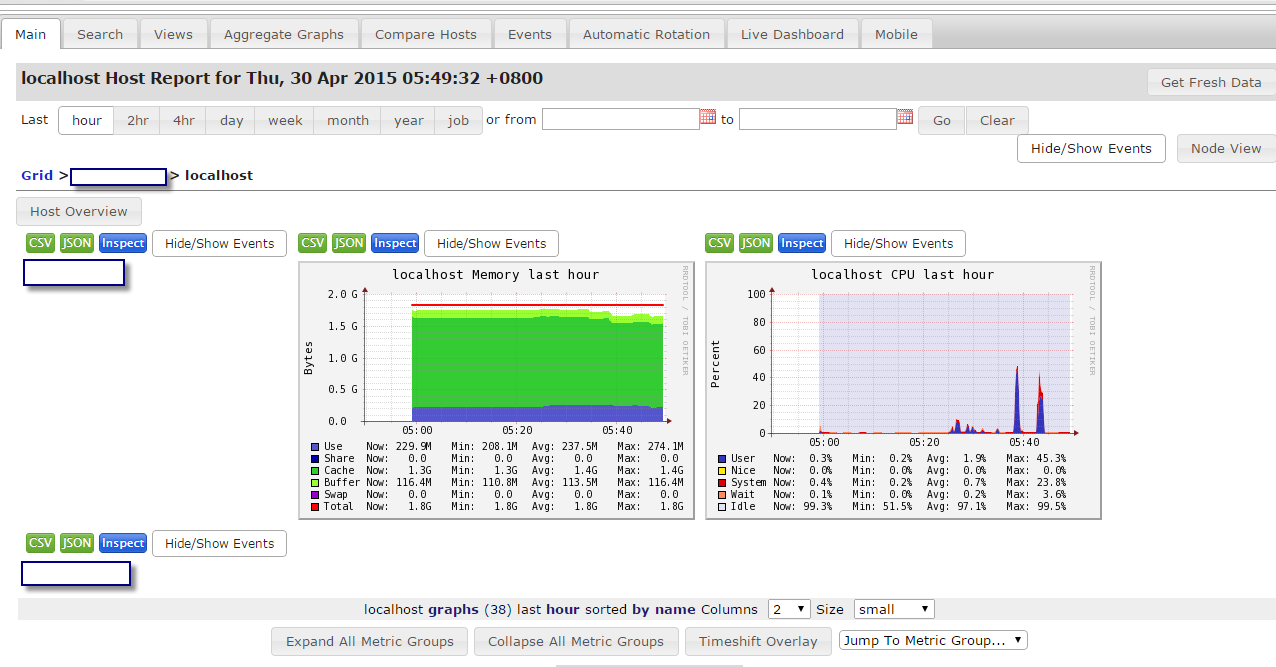This screenshot has height=667, width=1276.
Task: Download CSV for the Memory graph
Action: click(312, 243)
